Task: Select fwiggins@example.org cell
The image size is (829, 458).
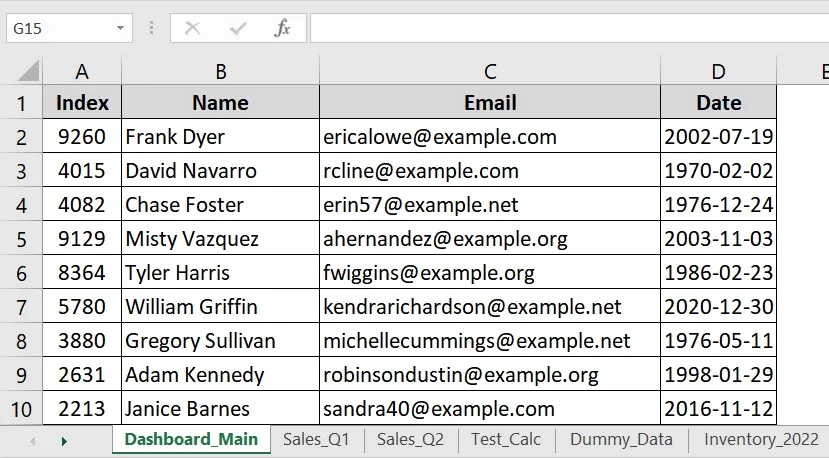Action: click(x=490, y=272)
